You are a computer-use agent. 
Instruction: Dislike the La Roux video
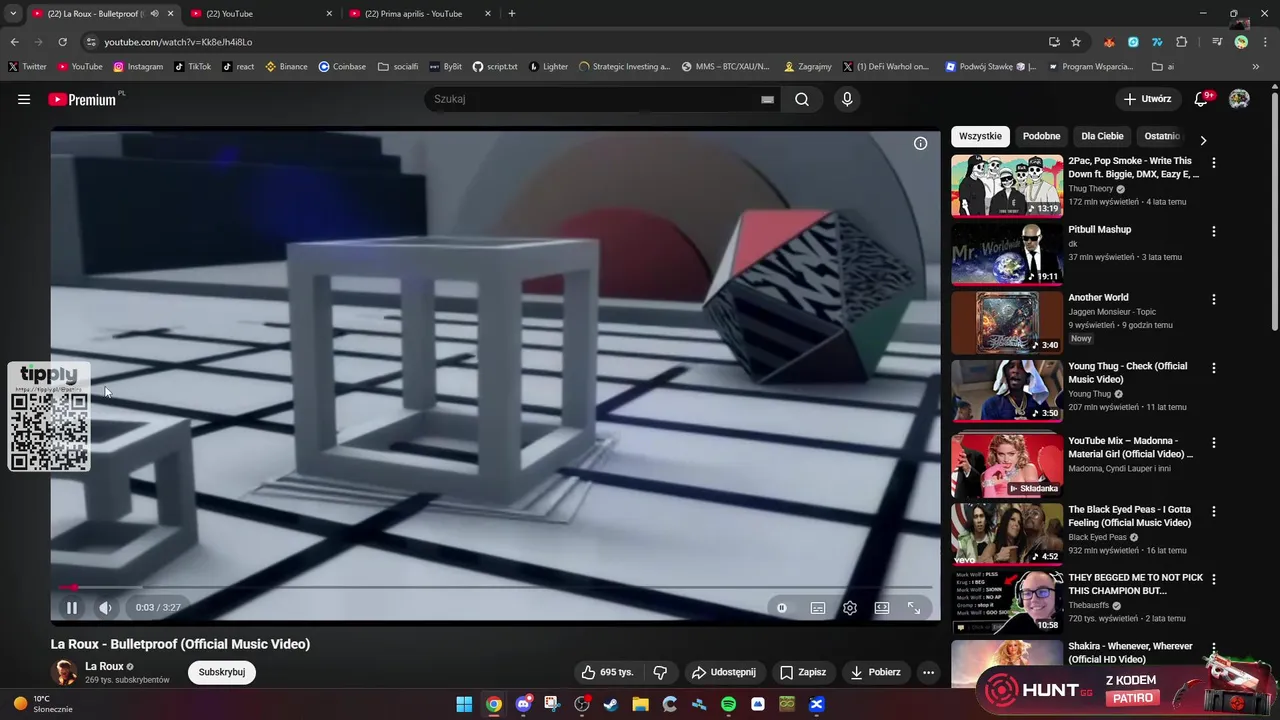(x=660, y=672)
